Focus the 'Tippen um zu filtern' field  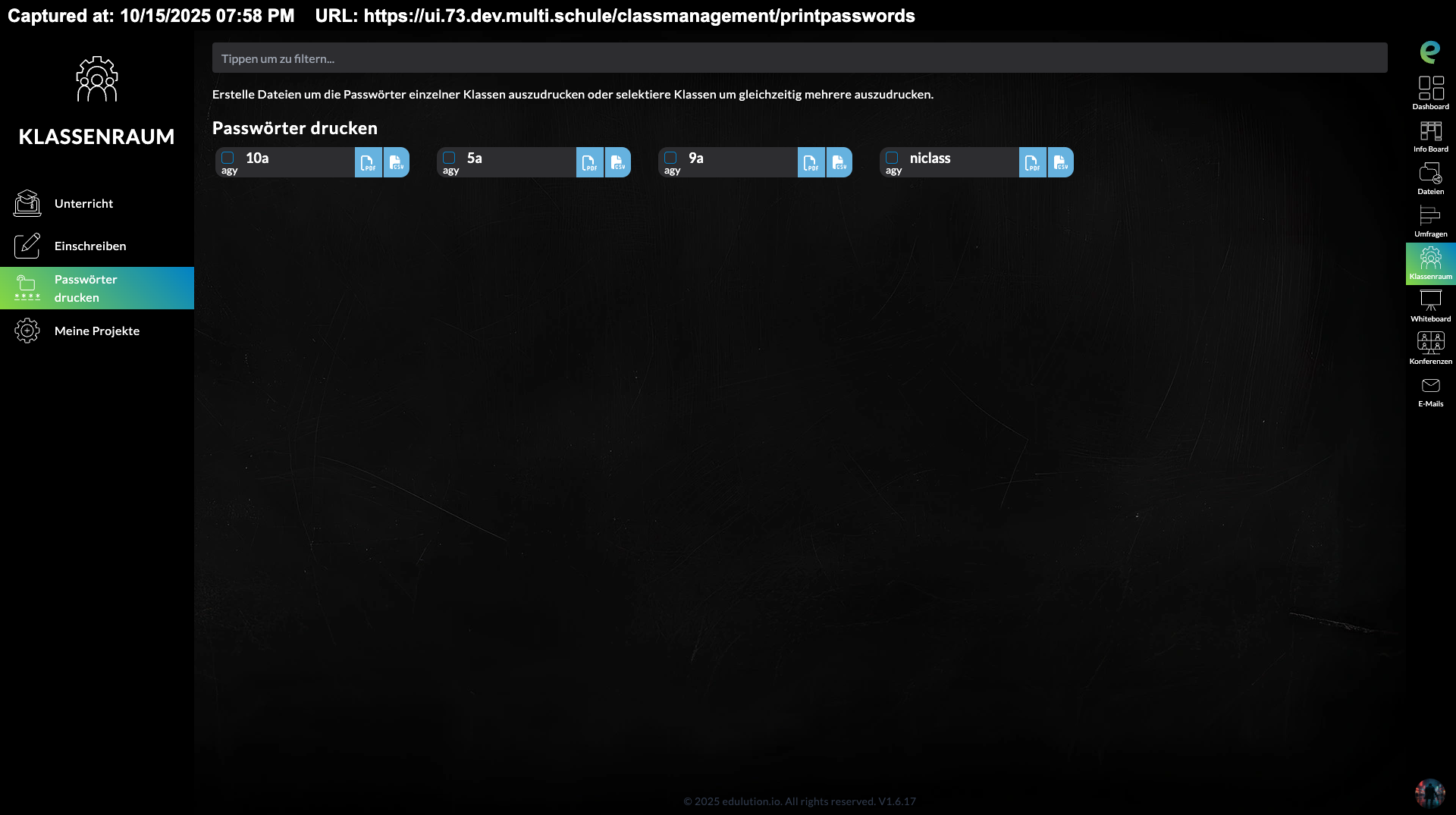pos(799,58)
